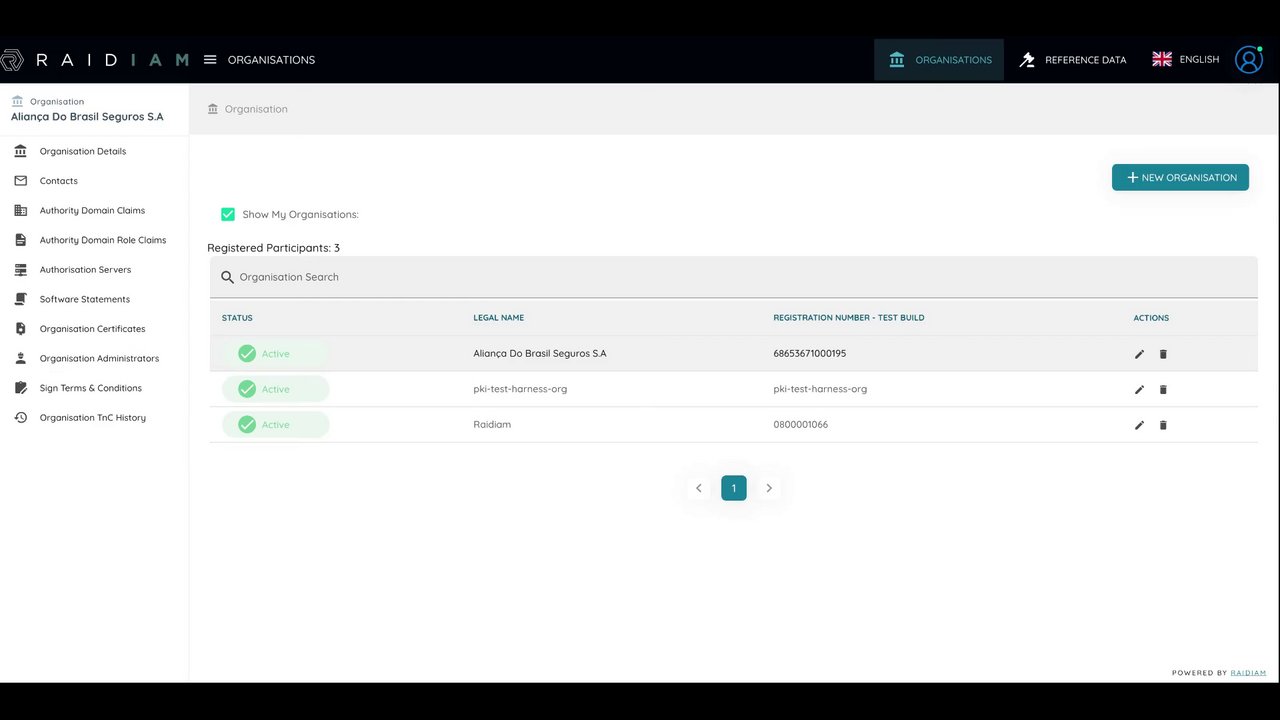The height and width of the screenshot is (720, 1280).
Task: Edit the Raidiam organisation row
Action: pyautogui.click(x=1139, y=425)
